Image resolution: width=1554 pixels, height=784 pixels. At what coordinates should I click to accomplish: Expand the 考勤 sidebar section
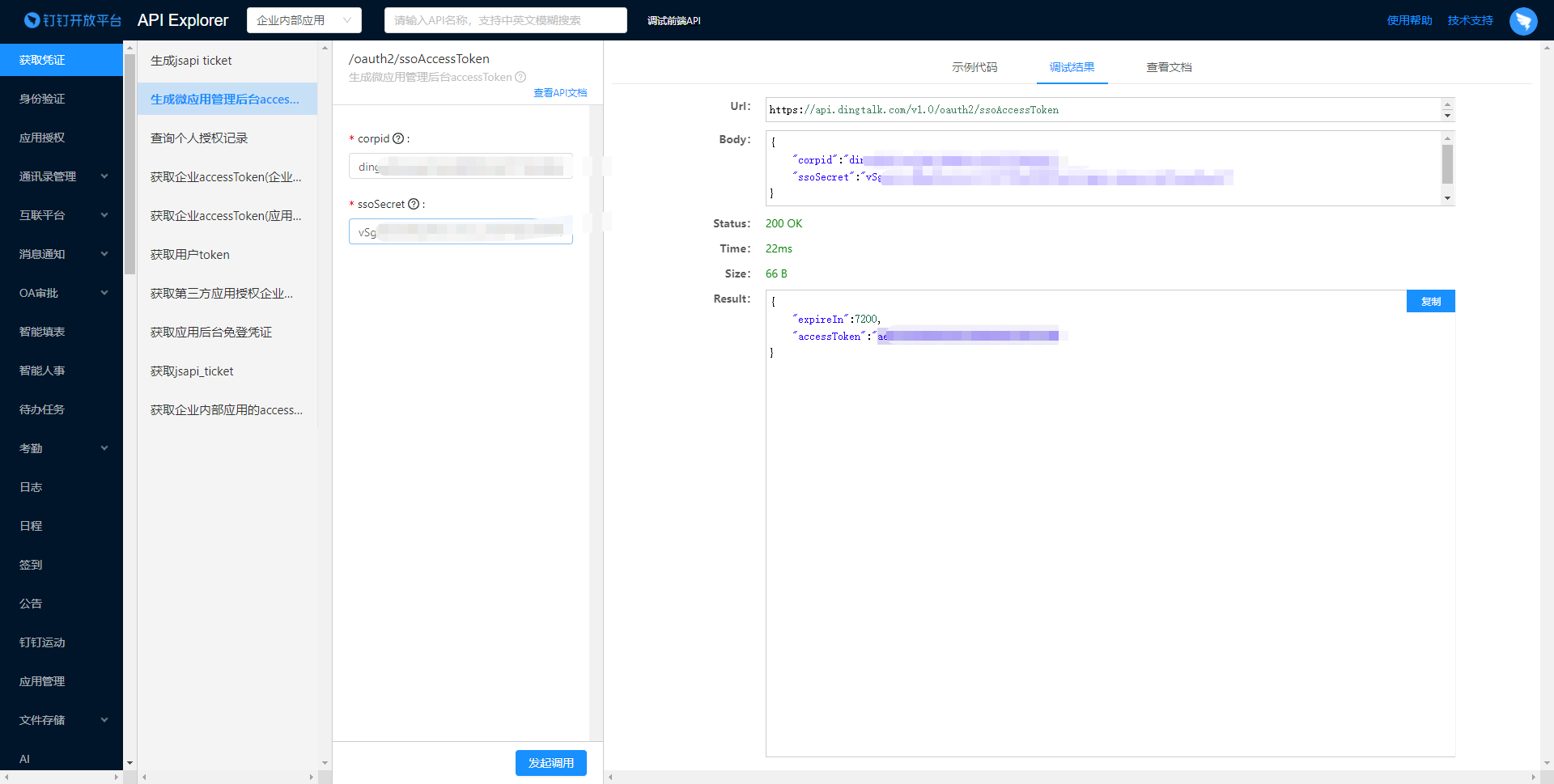point(62,448)
